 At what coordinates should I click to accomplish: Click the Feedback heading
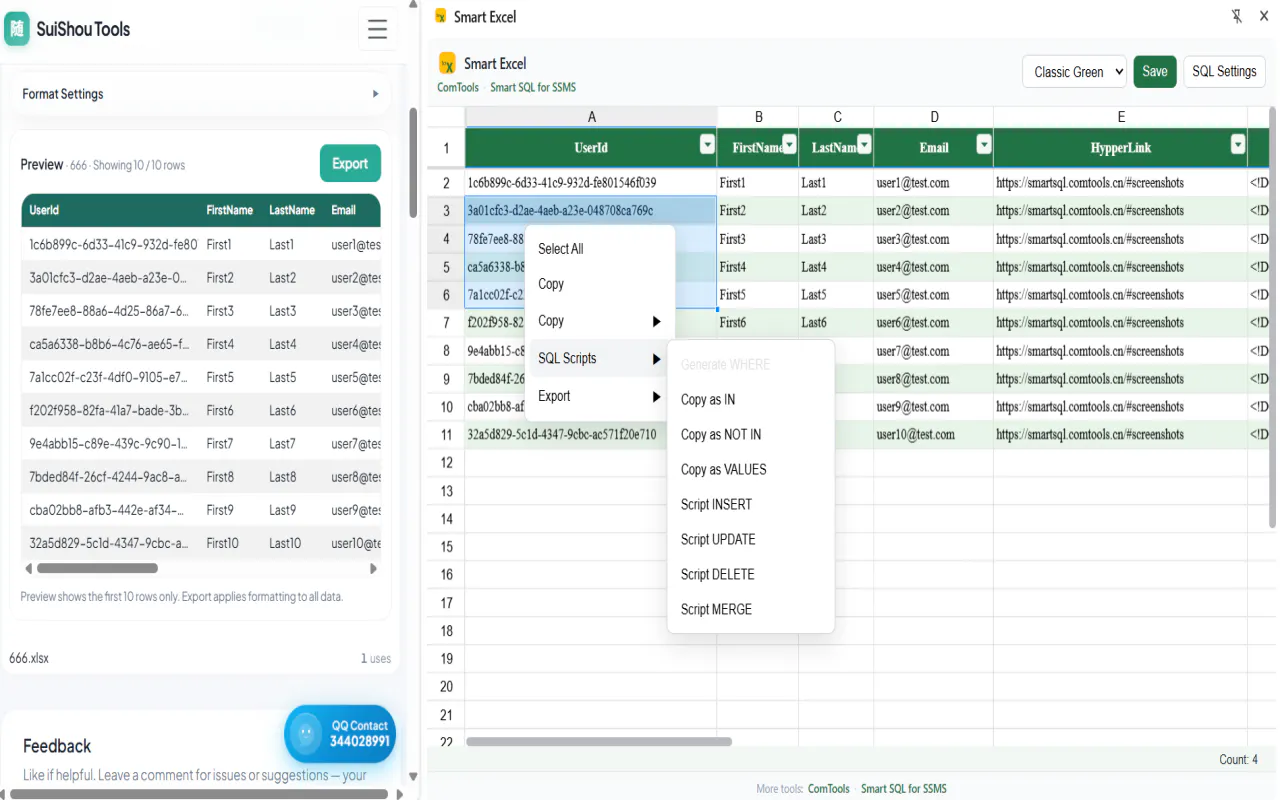(57, 746)
